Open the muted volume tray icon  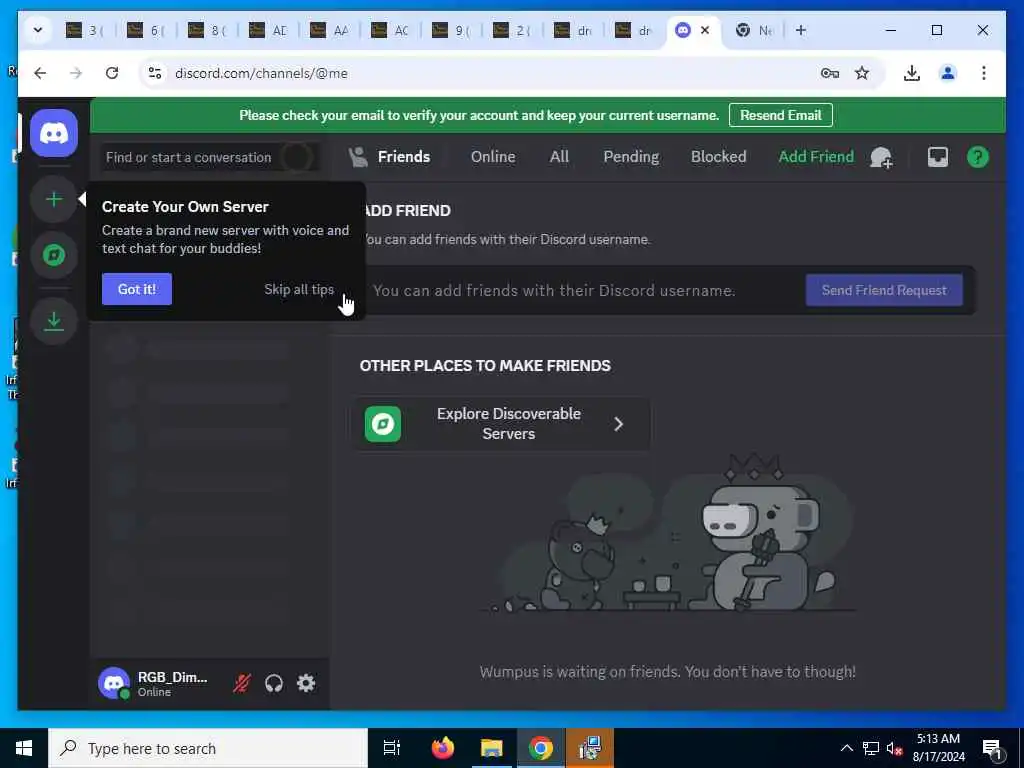[894, 748]
